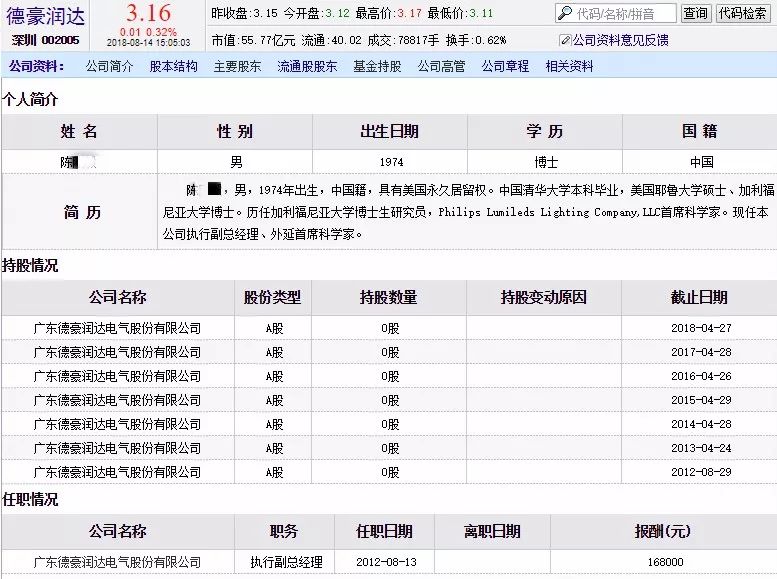Switch to 股本结构 tab

[173, 66]
